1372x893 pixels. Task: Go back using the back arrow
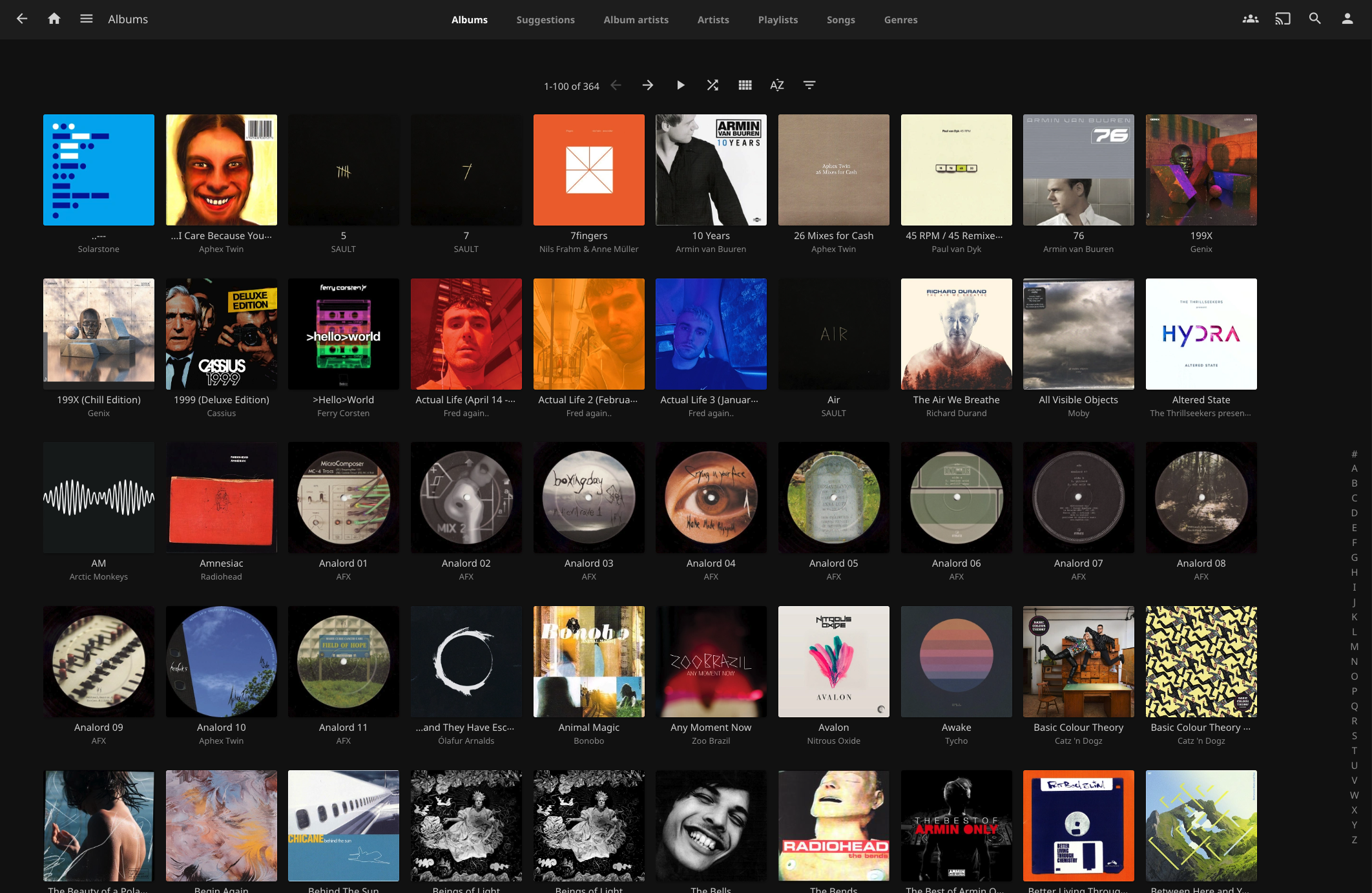pyautogui.click(x=22, y=19)
